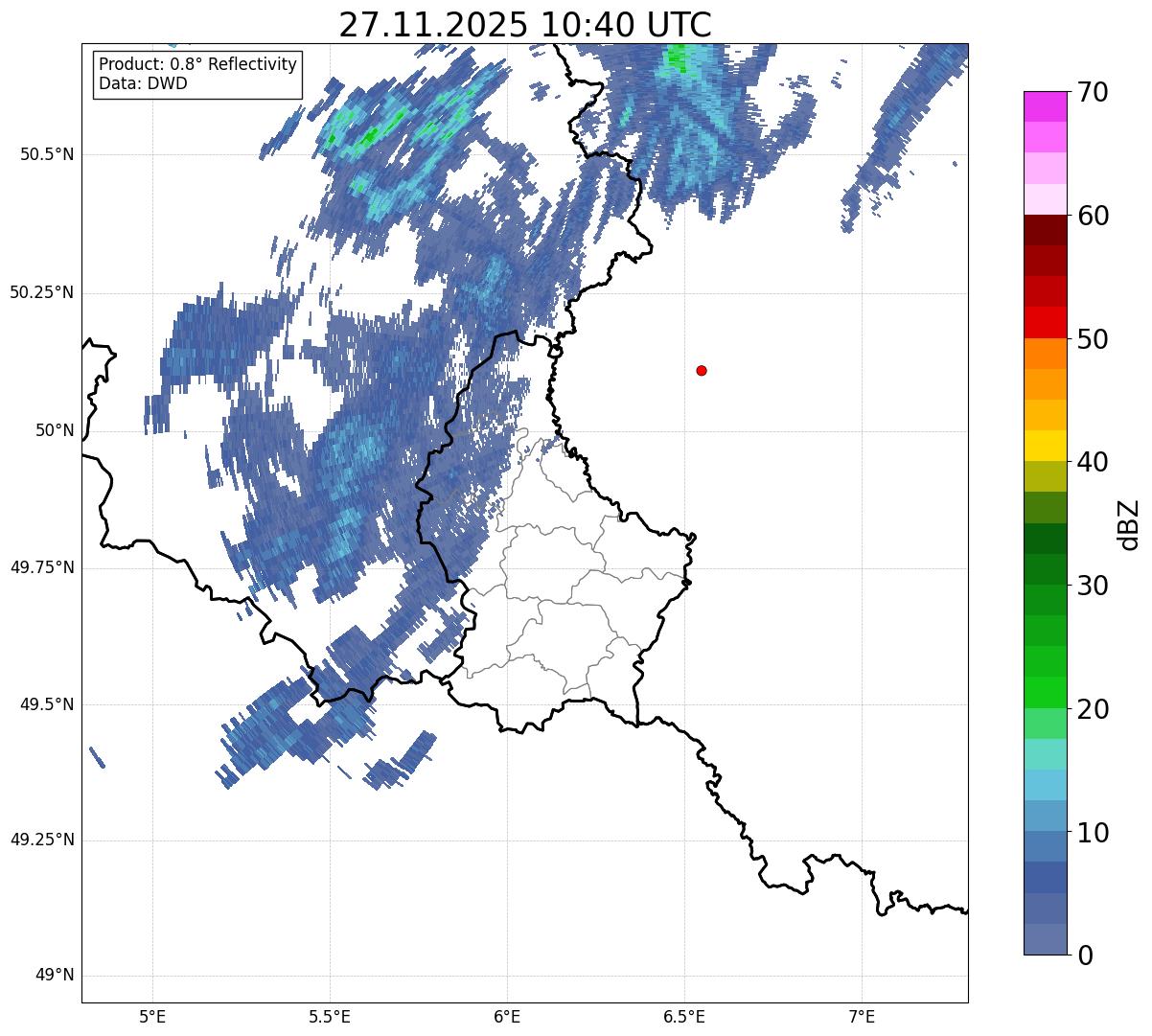Click the latitude label 49.5°N
The height and width of the screenshot is (1036, 1152).
tap(47, 704)
